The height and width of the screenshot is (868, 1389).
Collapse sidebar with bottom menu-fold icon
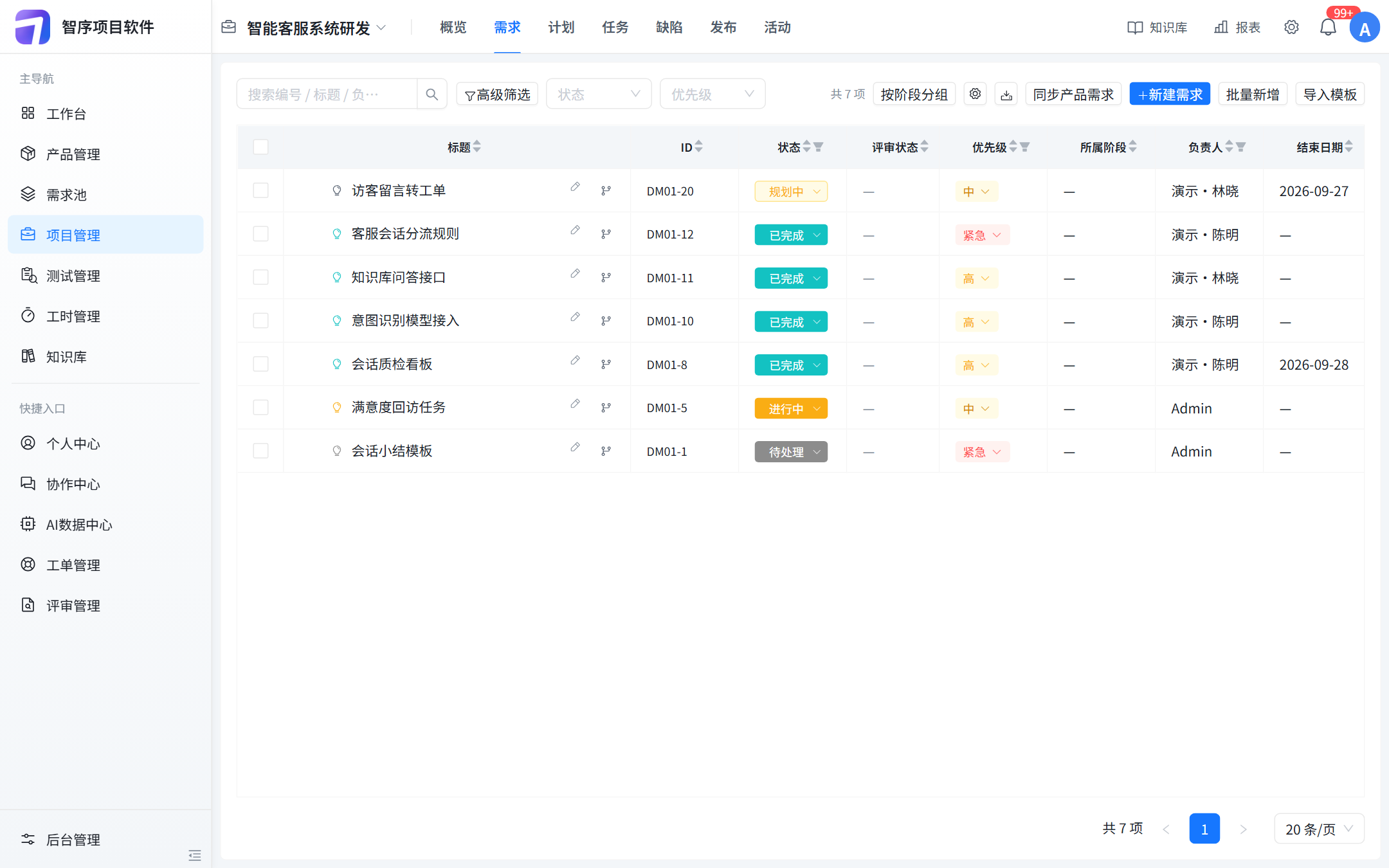195,855
